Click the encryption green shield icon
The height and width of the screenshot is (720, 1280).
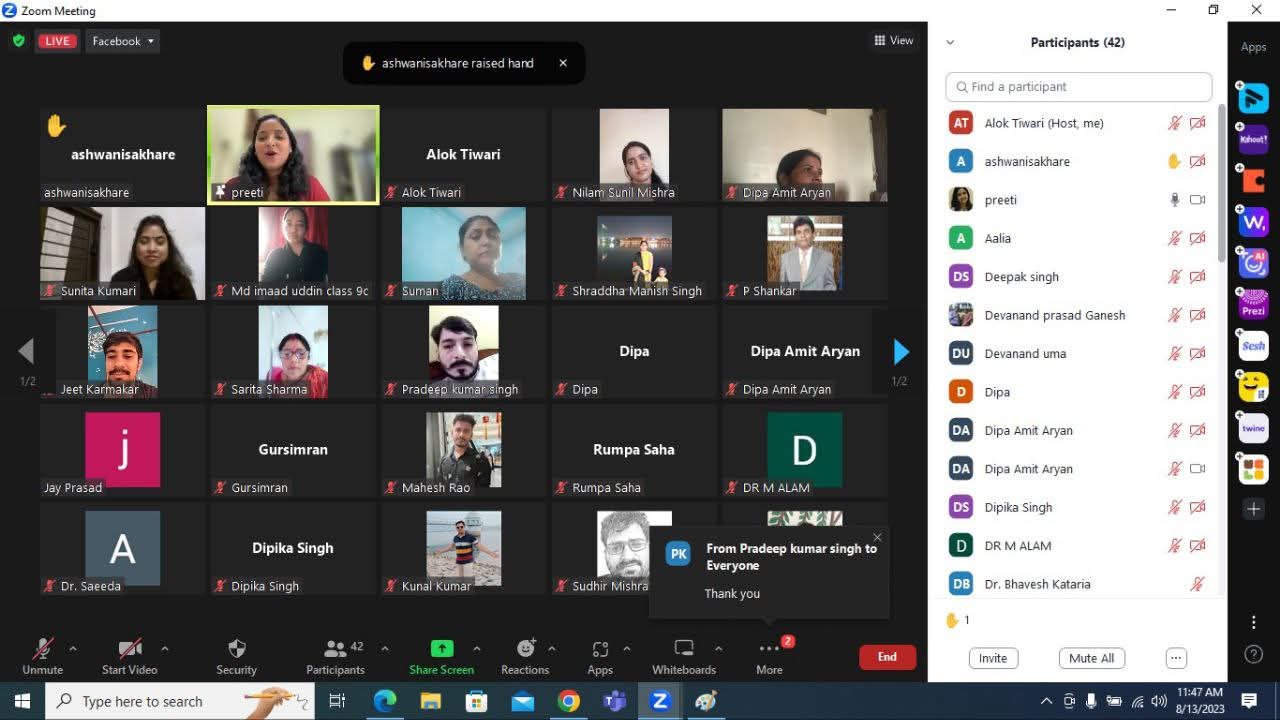[18, 41]
